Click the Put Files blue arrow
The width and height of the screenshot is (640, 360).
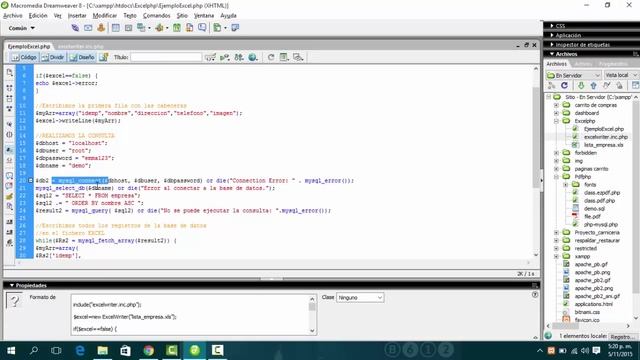(x=593, y=85)
